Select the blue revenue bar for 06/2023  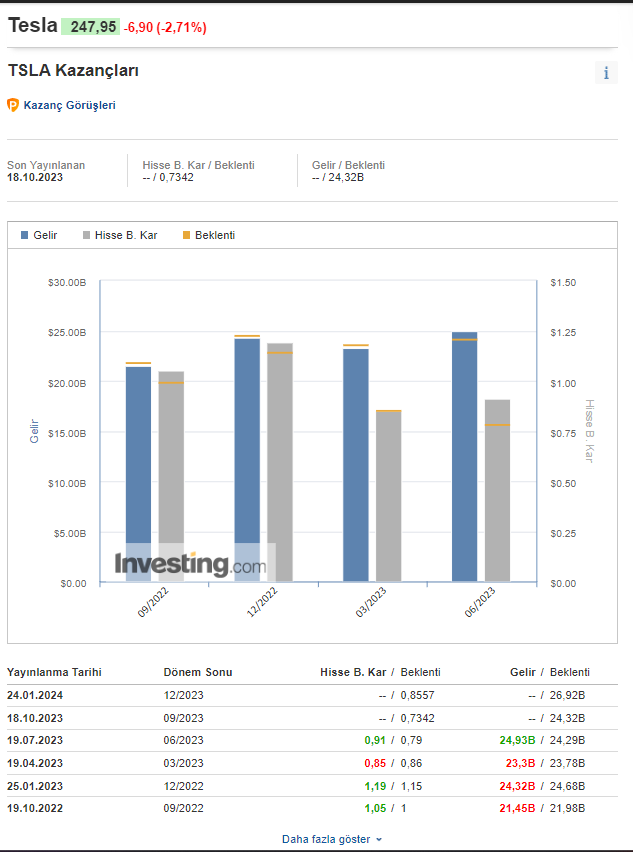click(464, 456)
